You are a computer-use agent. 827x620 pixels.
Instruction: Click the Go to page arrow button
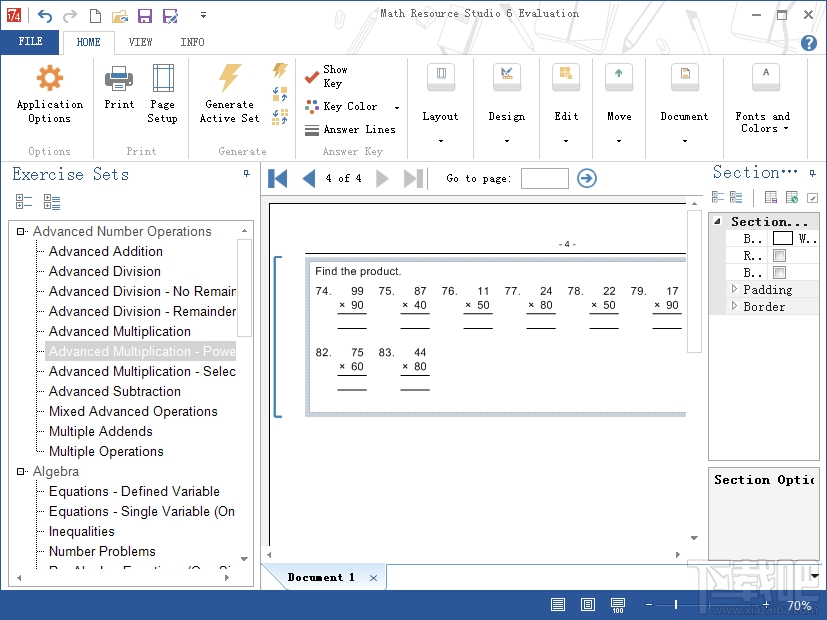click(586, 179)
